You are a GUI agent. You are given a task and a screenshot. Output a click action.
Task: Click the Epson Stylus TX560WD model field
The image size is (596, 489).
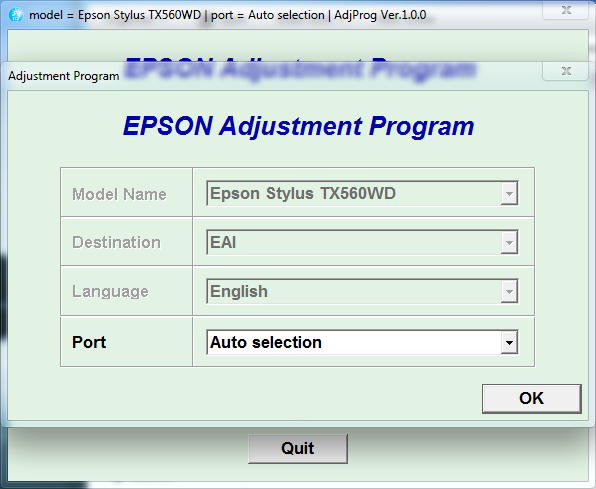coord(362,193)
